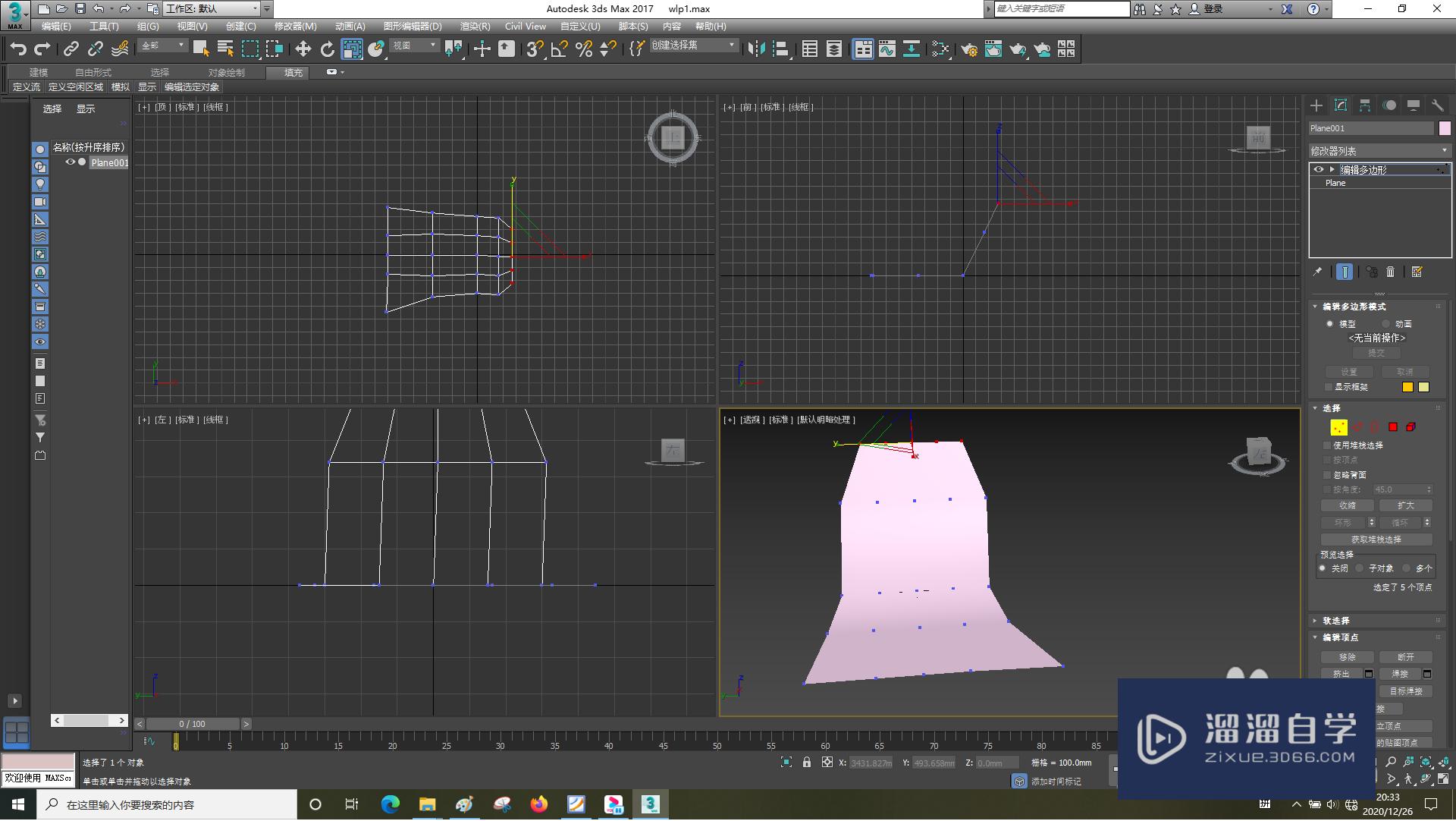Open the 编辑(E) menu
This screenshot has height=821, width=1456.
(x=56, y=27)
